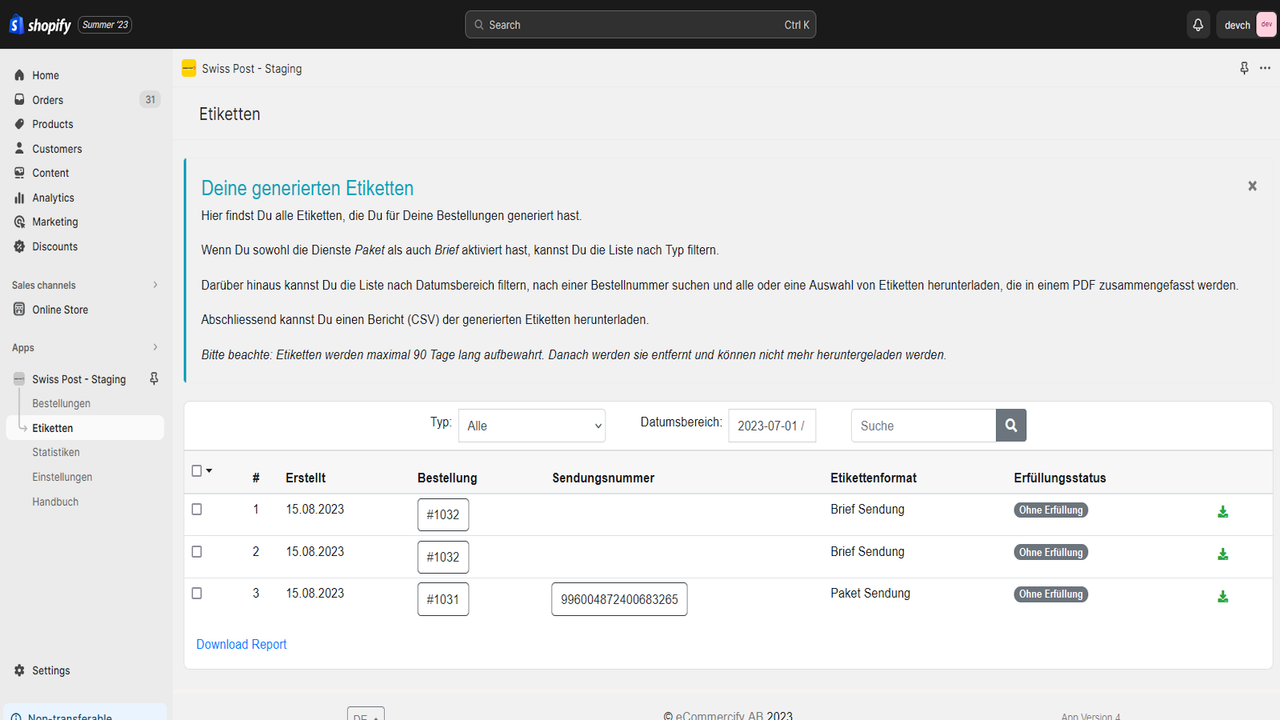Download label for row 2

[x=1222, y=554]
